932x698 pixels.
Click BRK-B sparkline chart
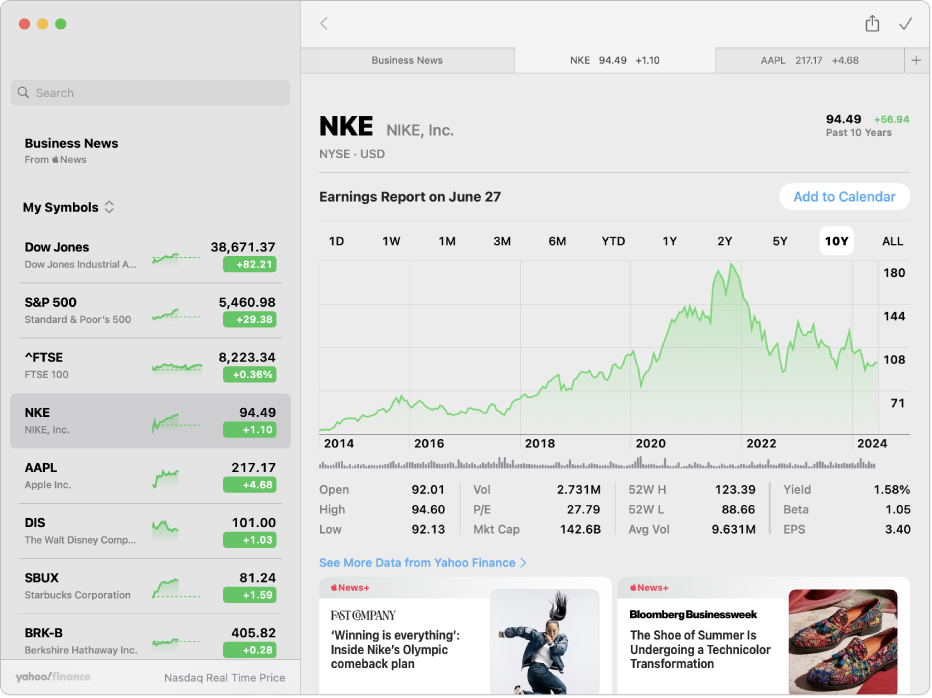click(176, 642)
